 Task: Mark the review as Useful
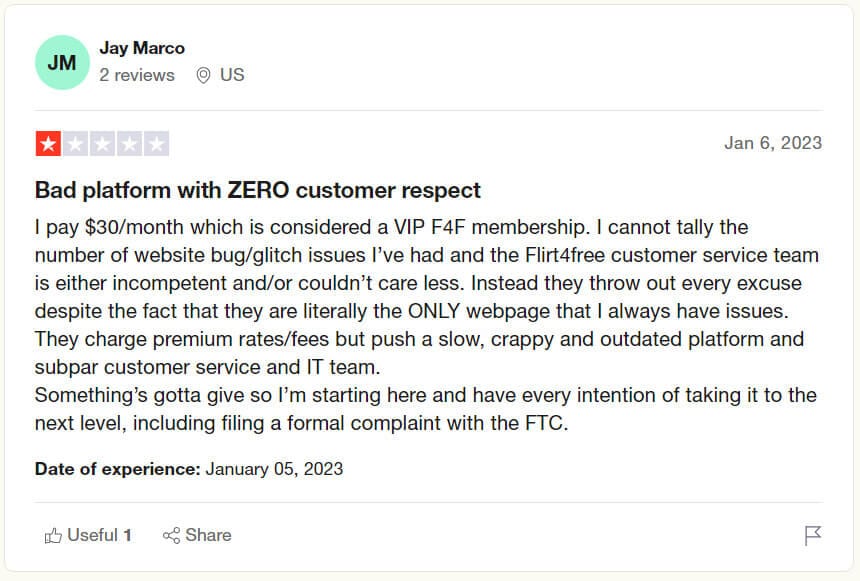tap(88, 535)
